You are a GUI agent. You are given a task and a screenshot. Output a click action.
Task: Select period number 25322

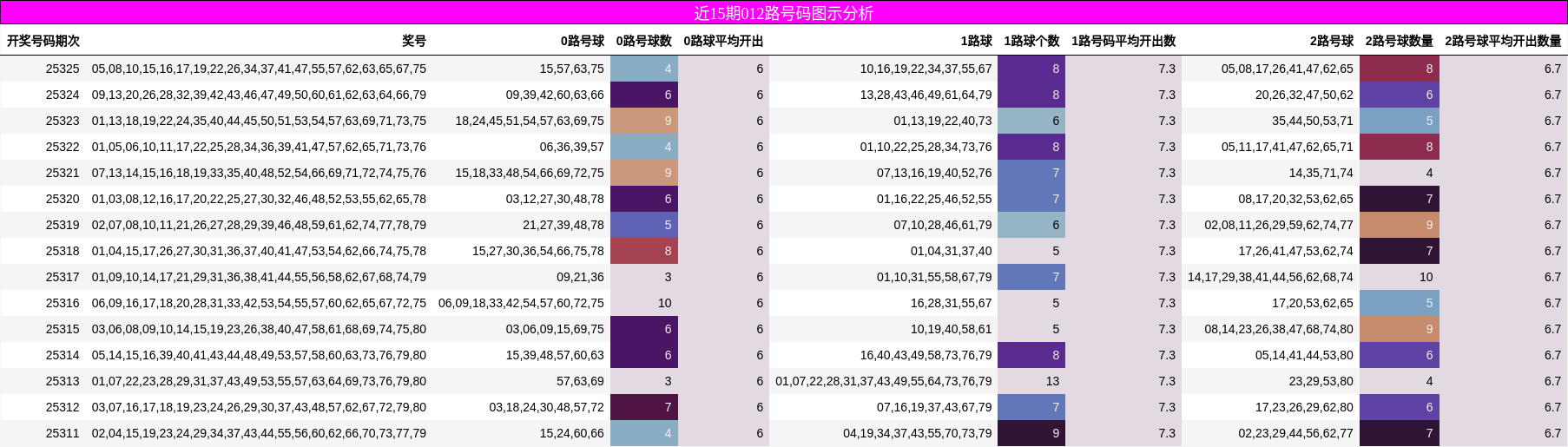63,147
